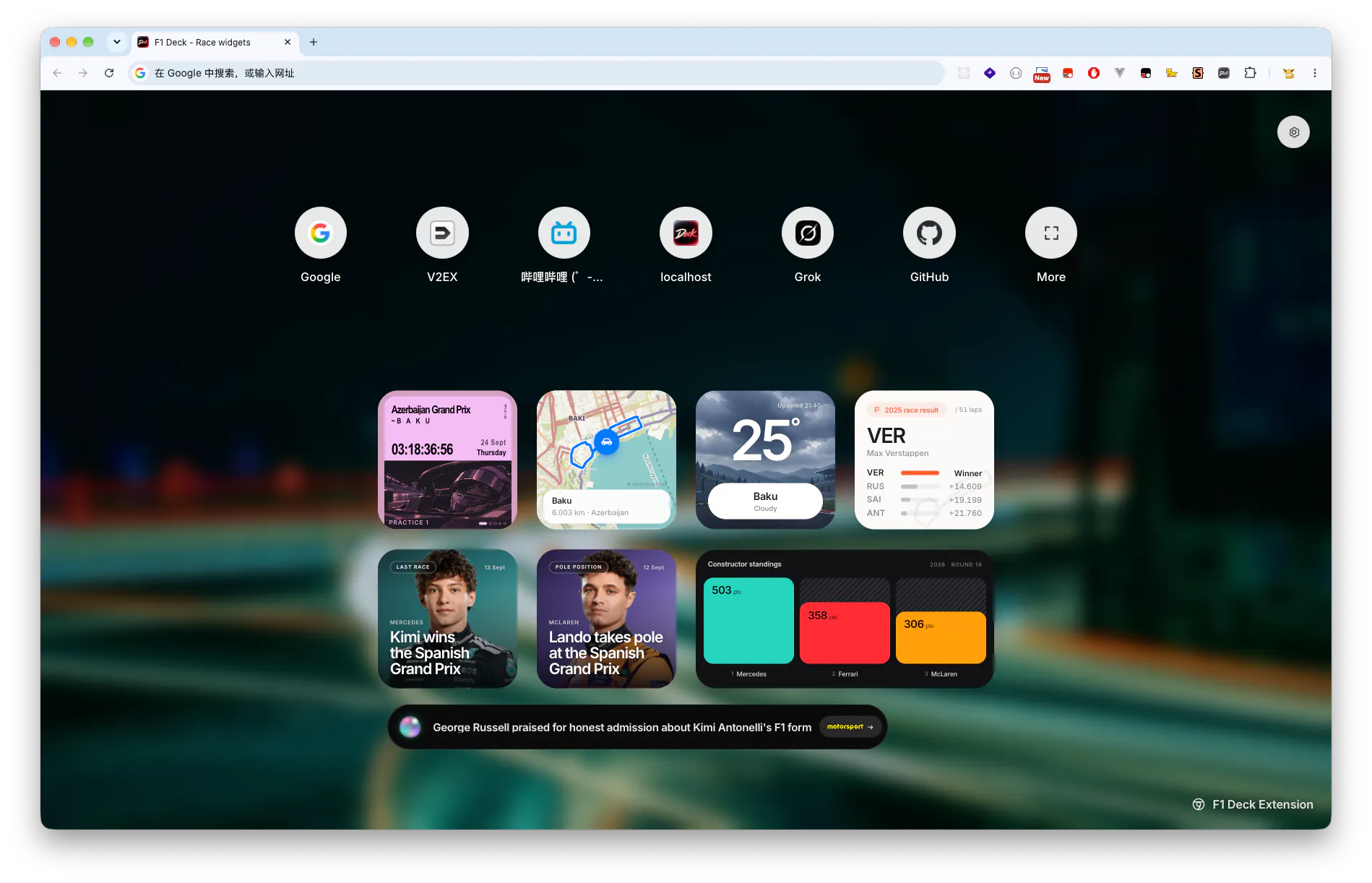The width and height of the screenshot is (1372, 883).
Task: Click the Baku Cloudy weather pill
Action: [765, 501]
